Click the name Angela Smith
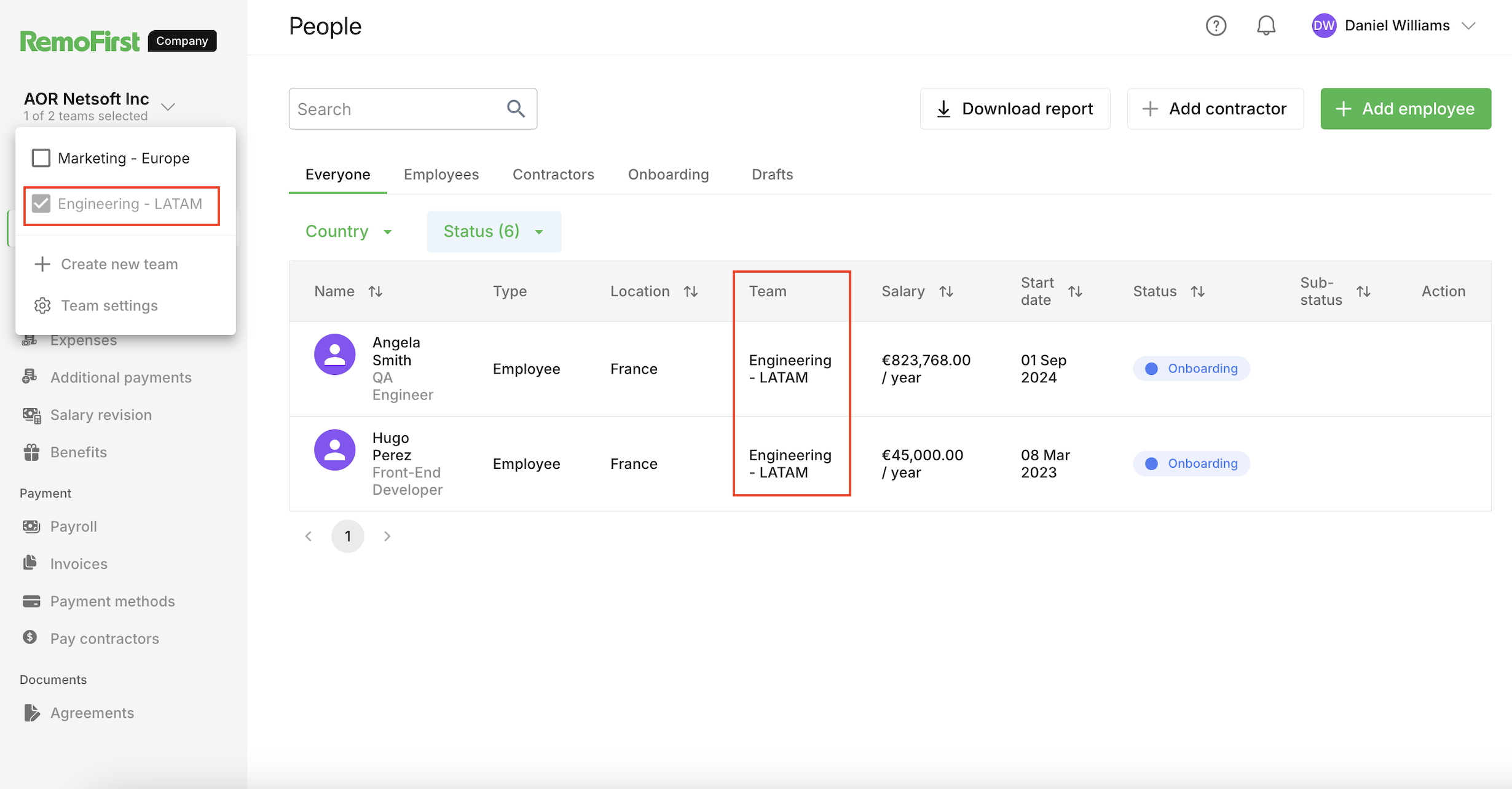The image size is (1512, 789). 396,351
